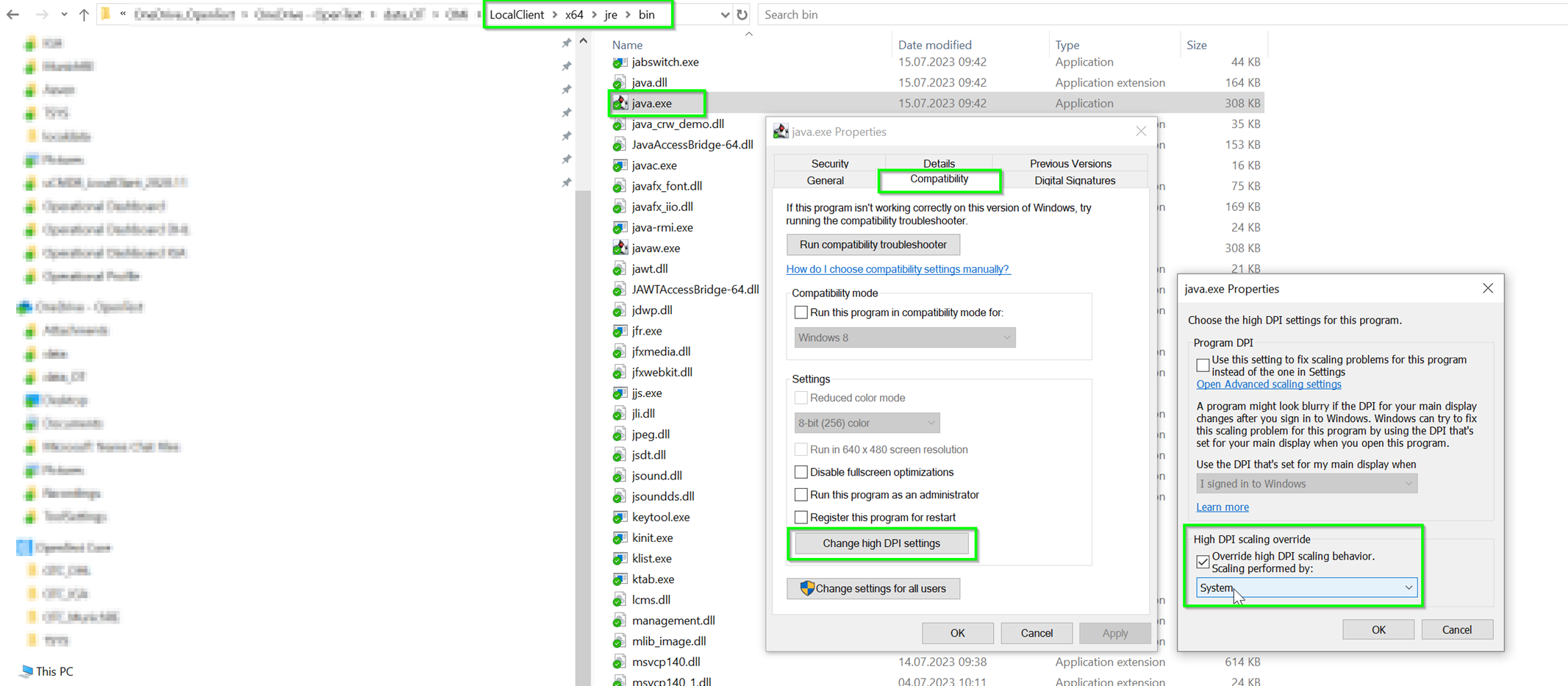
Task: Enable Run this program in compatibility mode
Action: coord(801,312)
